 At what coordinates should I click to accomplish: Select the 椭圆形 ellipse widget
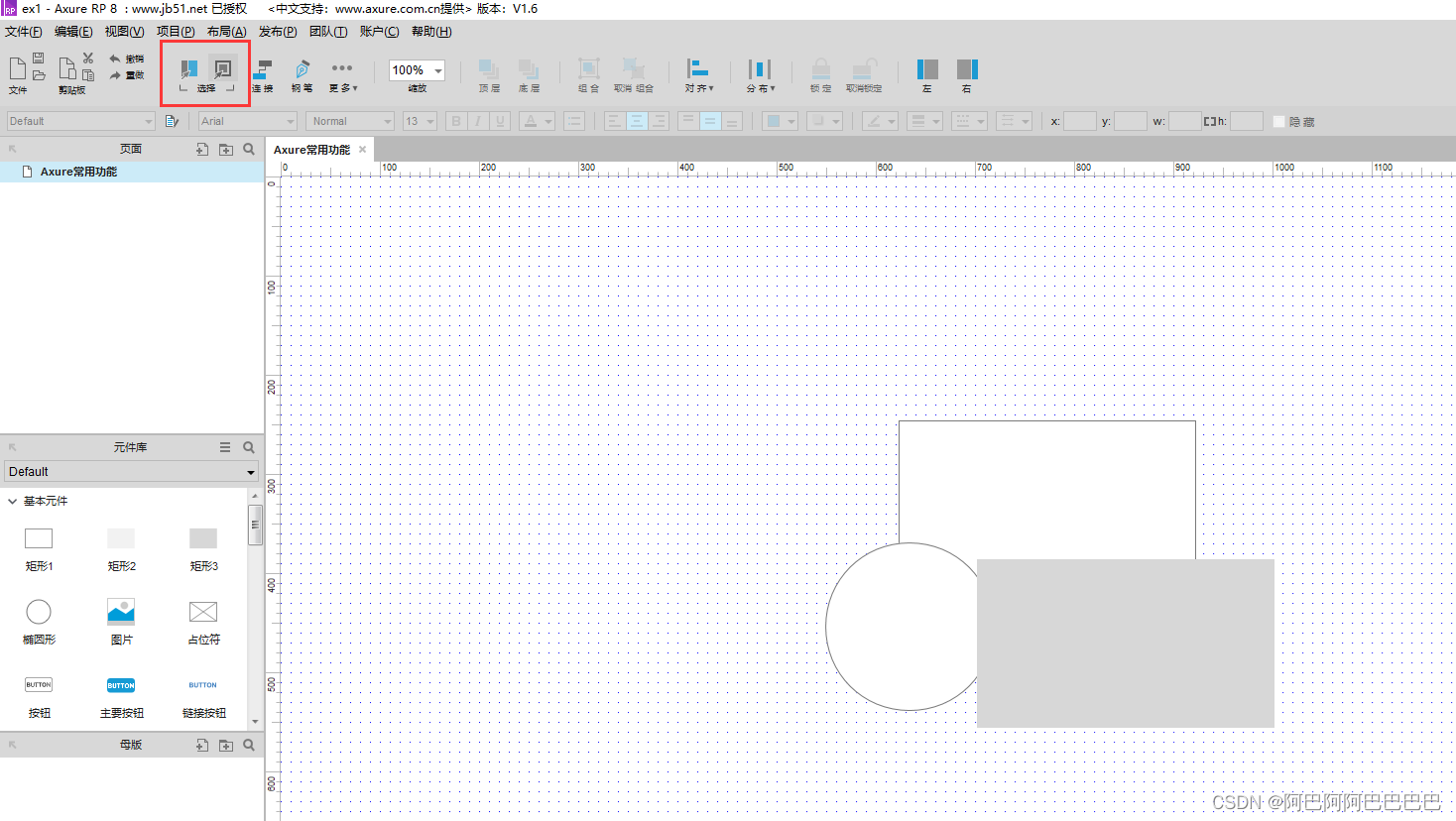[x=39, y=622]
